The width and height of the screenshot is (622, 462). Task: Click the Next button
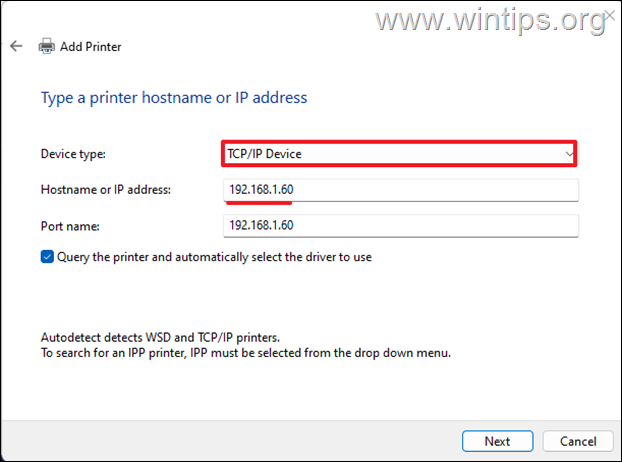497,441
